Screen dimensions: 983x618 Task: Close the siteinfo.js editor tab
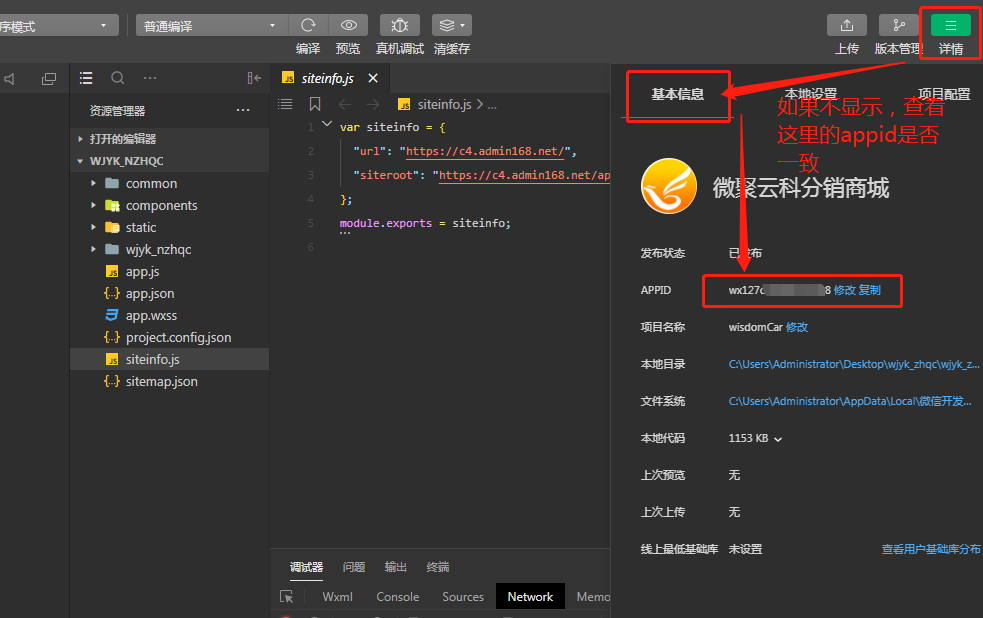click(x=373, y=78)
